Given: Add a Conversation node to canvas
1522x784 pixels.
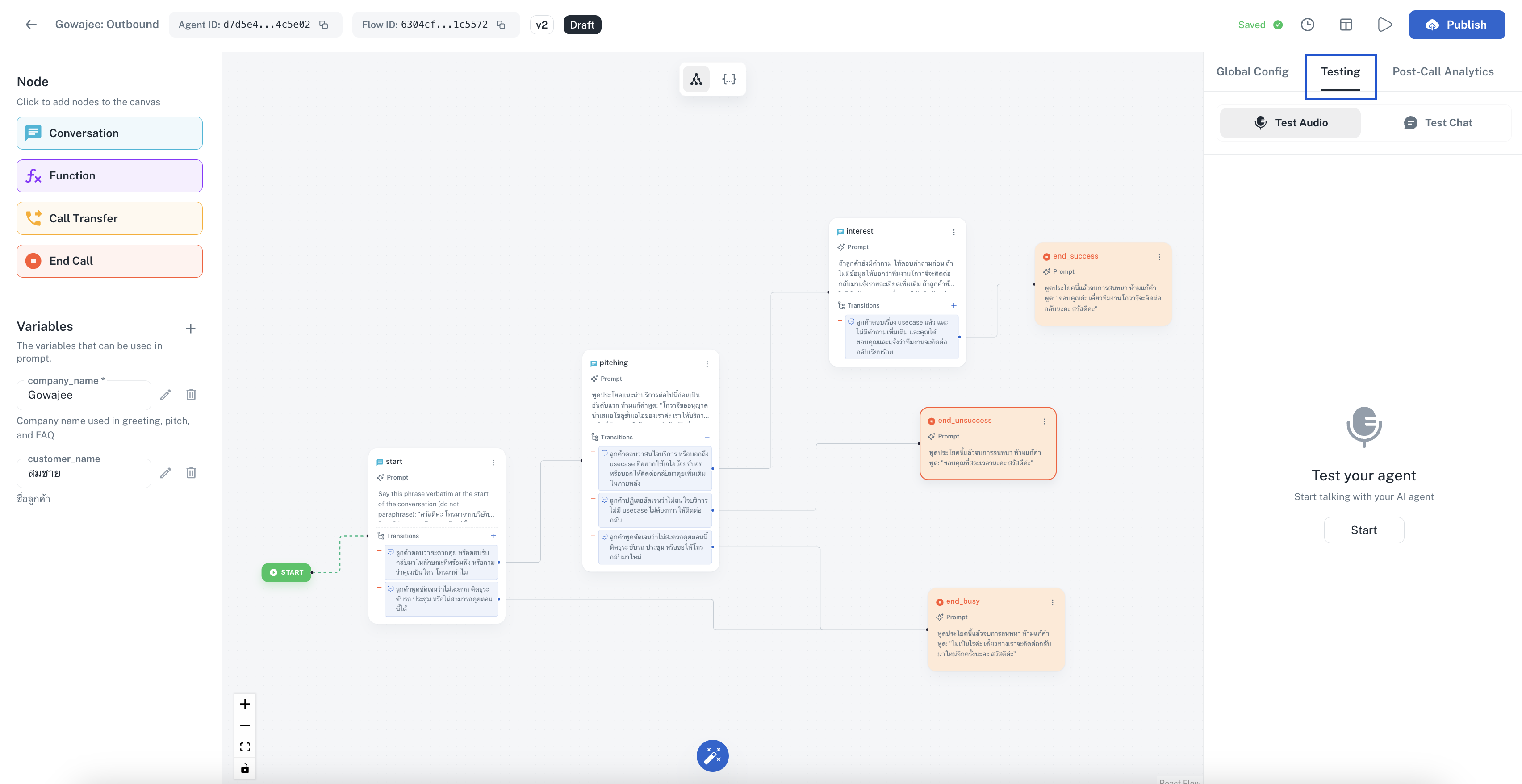Looking at the screenshot, I should 109,133.
